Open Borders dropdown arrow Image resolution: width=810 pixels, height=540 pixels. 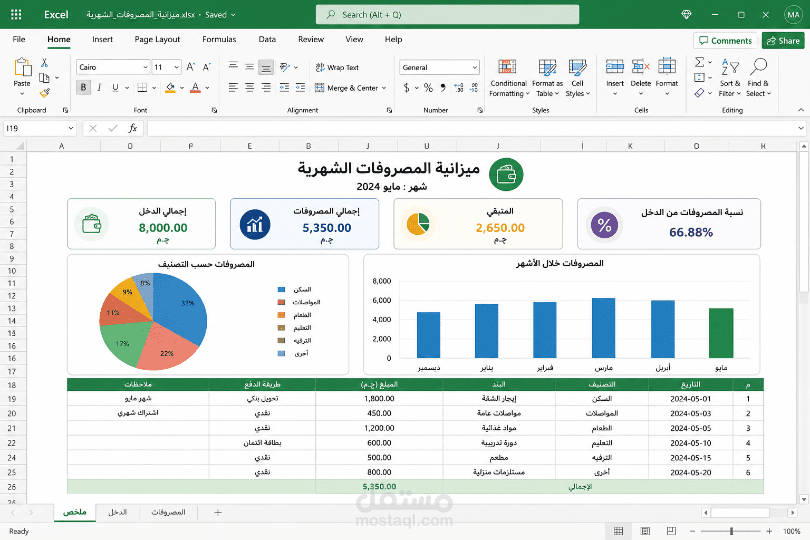coord(154,88)
